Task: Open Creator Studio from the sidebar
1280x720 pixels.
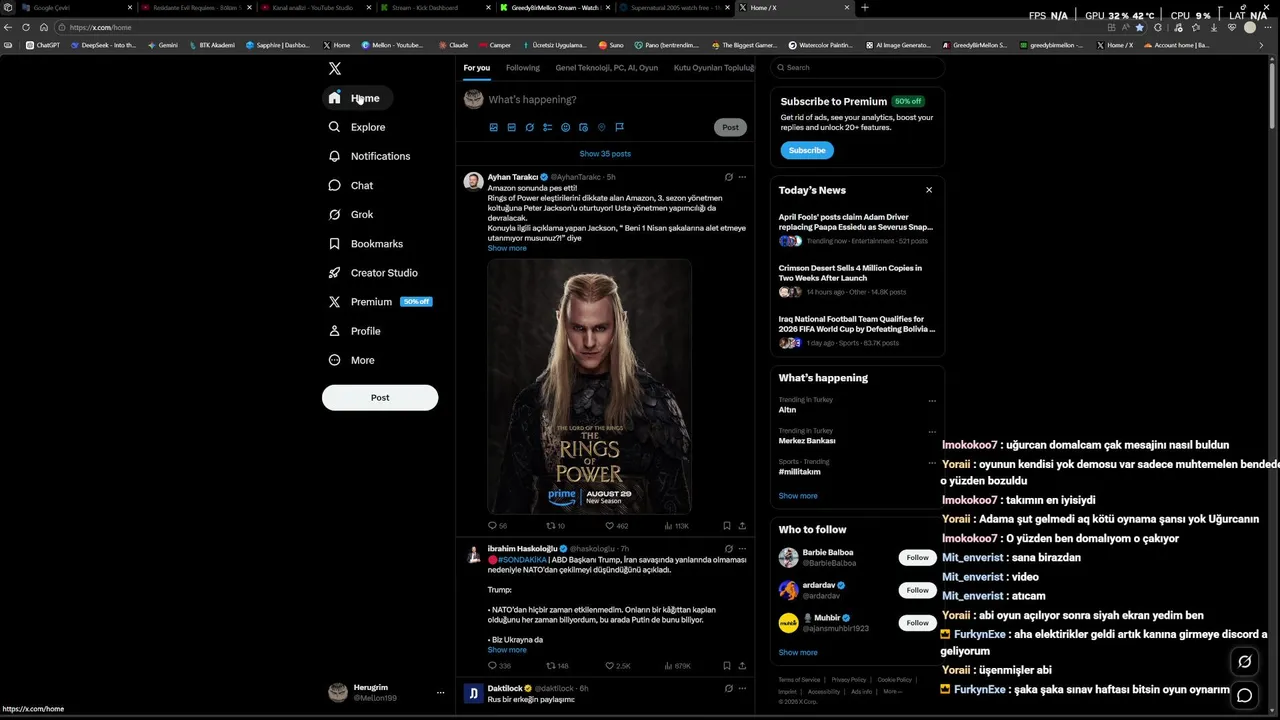Action: point(373,272)
